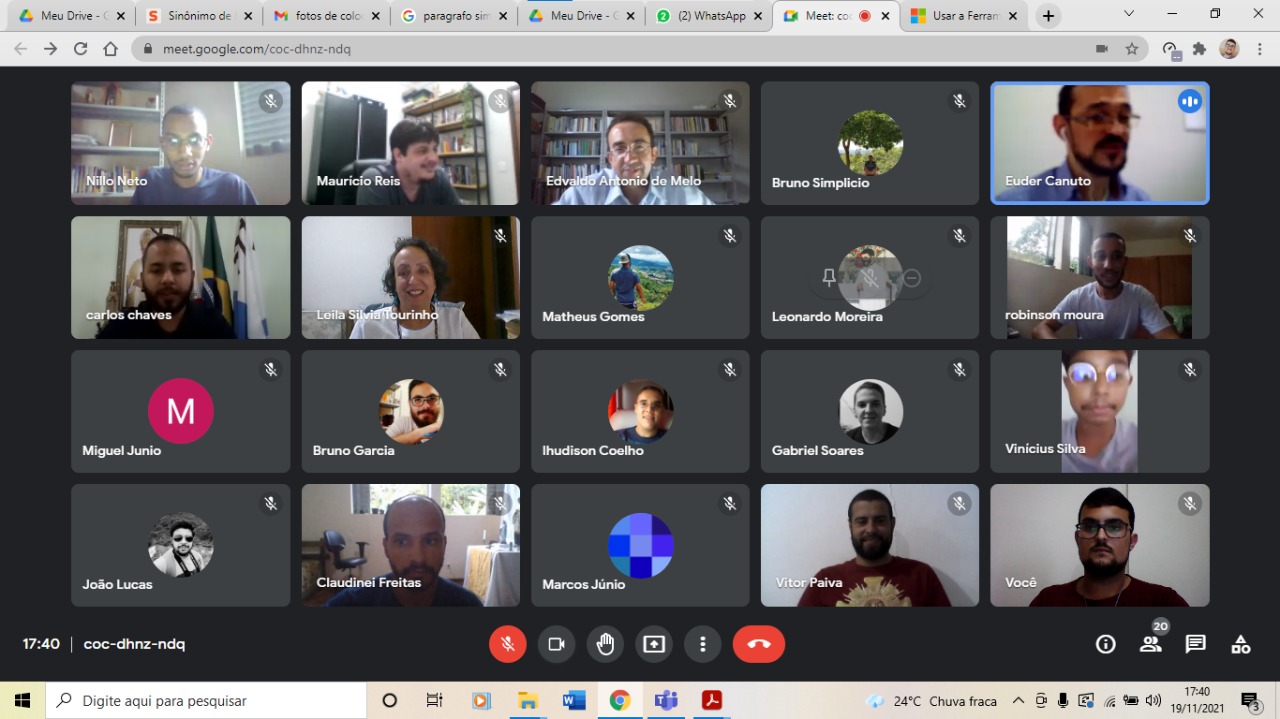The width and height of the screenshot is (1280, 719).
Task: Expand the Chrome tab search chevron
Action: coord(1129,15)
